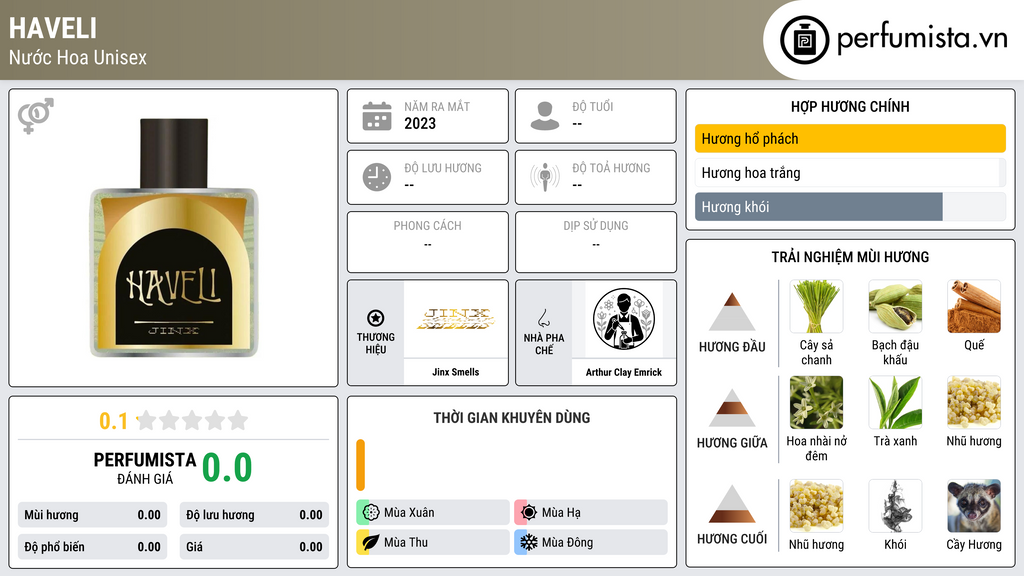Viewport: 1024px width, 576px height.
Task: Click the Hương cuối pyramid icon
Action: pos(732,504)
